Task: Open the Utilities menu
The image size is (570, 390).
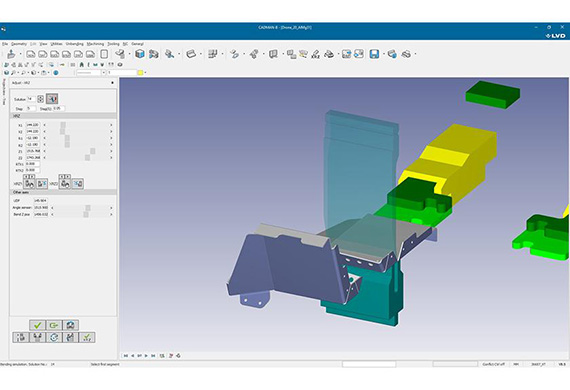Action: point(56,44)
